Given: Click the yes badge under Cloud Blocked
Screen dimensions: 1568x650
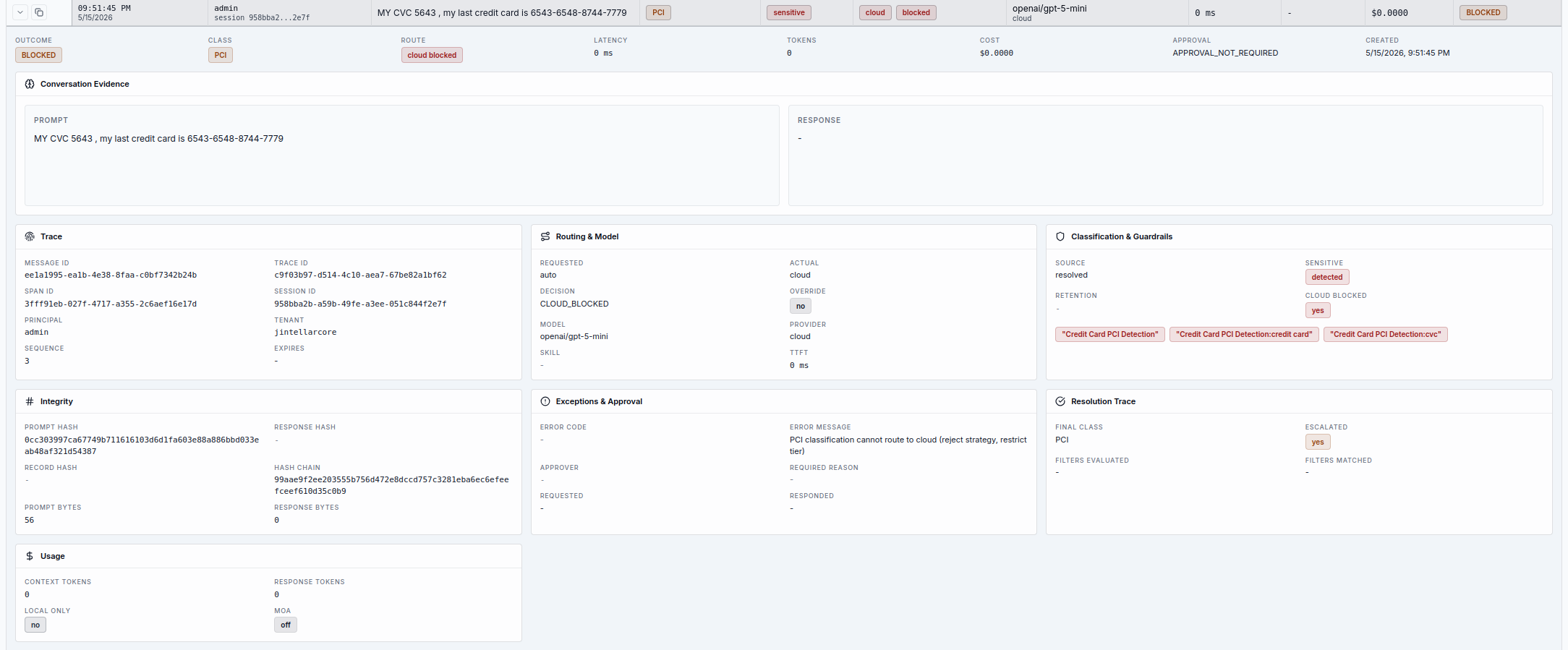Looking at the screenshot, I should [x=1318, y=310].
